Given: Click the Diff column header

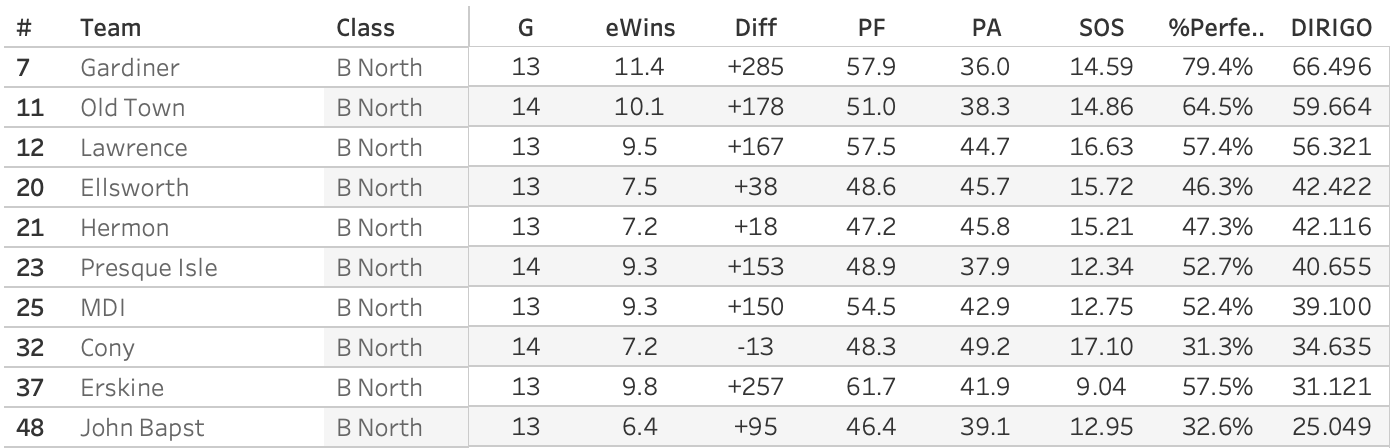Looking at the screenshot, I should coord(756,28).
